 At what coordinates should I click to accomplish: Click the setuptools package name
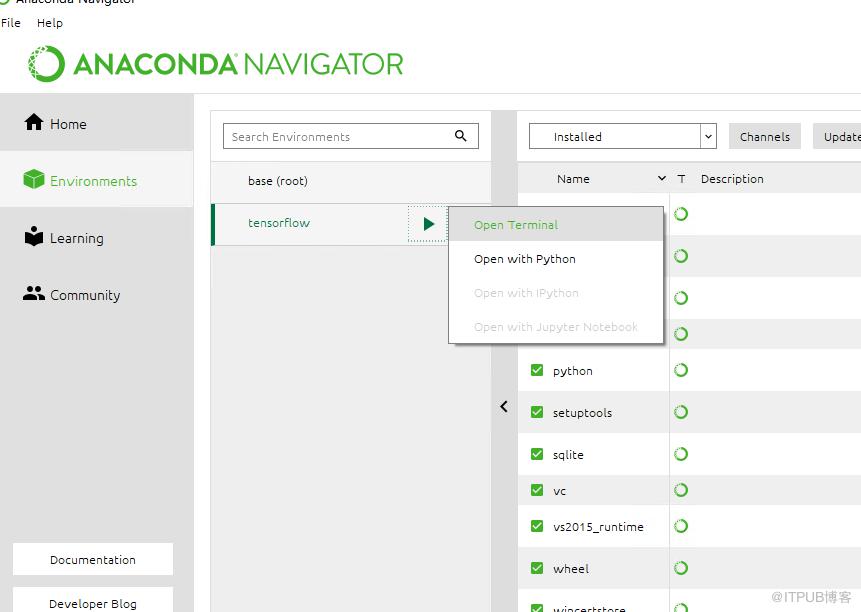pyautogui.click(x=582, y=412)
